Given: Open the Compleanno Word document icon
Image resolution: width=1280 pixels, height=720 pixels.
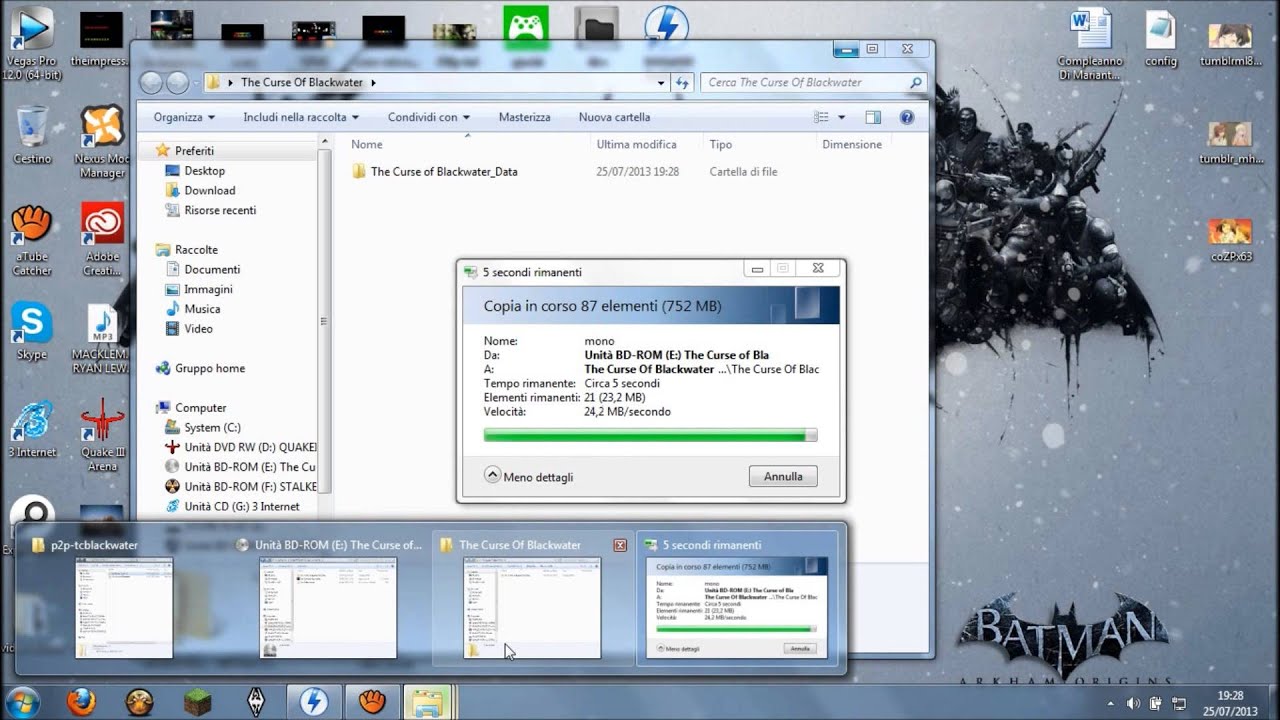Looking at the screenshot, I should pyautogui.click(x=1090, y=45).
